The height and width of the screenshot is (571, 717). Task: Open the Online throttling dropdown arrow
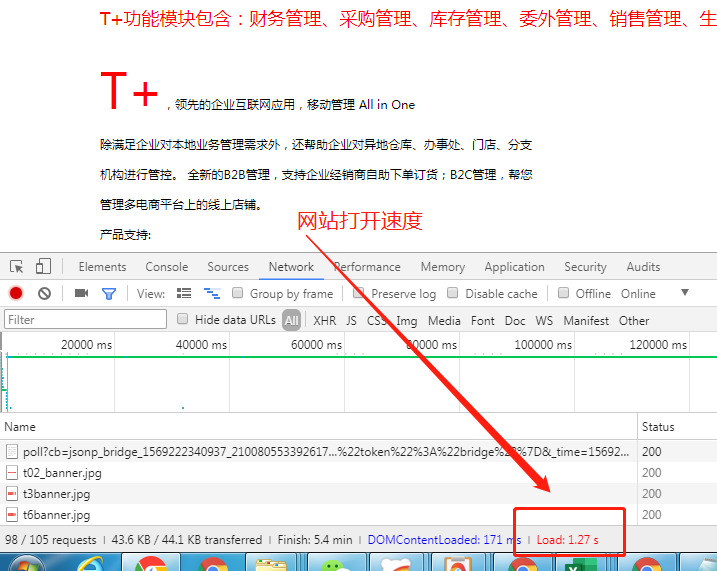[685, 292]
